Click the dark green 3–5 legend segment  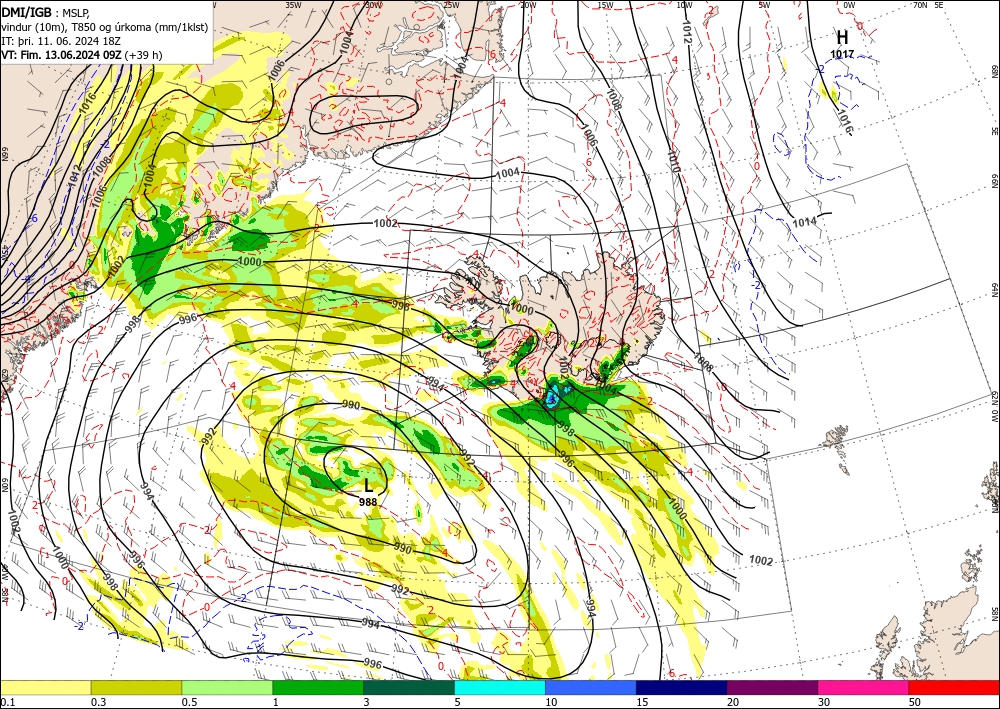pos(409,687)
